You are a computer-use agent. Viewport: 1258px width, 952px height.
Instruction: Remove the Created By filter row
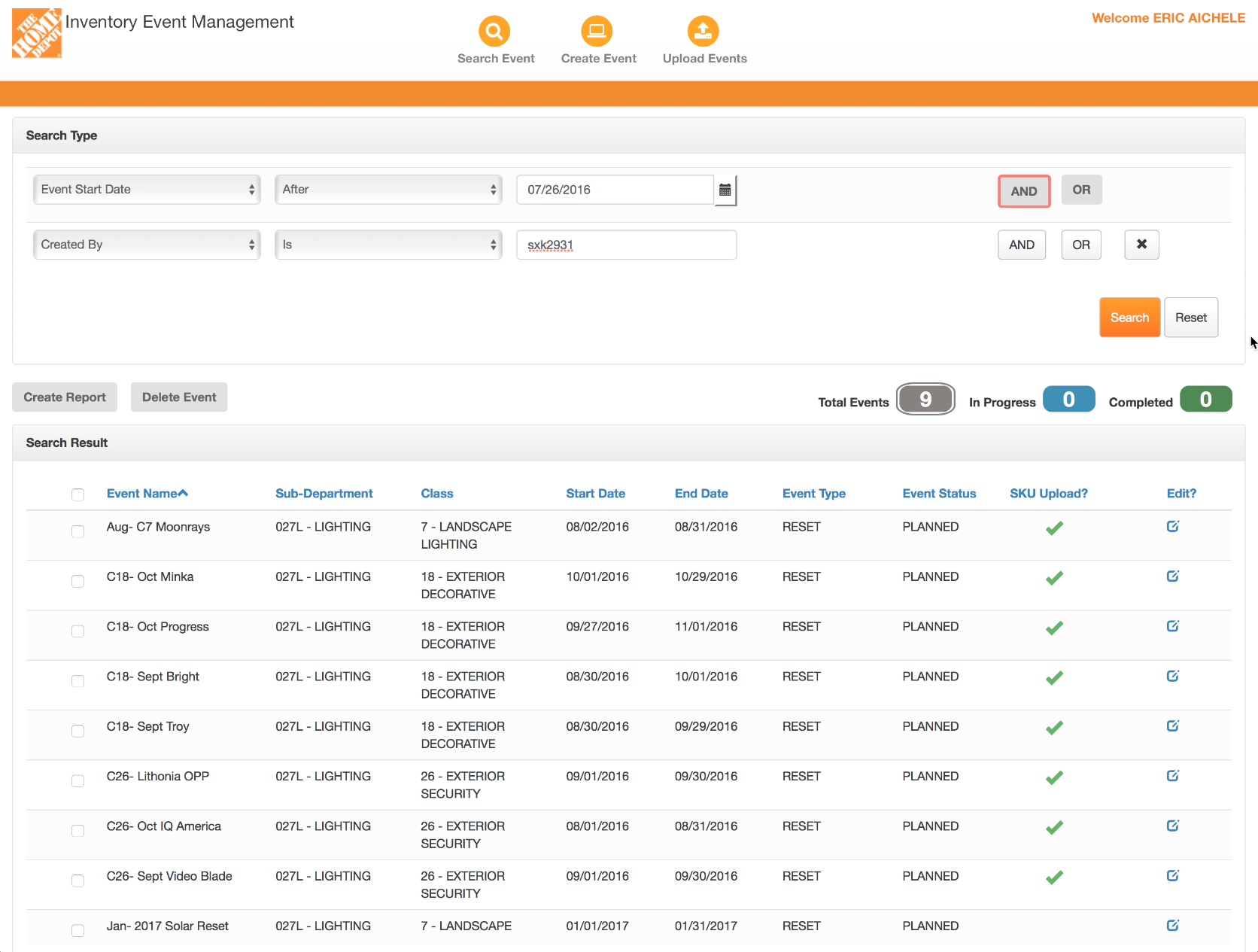[1141, 245]
